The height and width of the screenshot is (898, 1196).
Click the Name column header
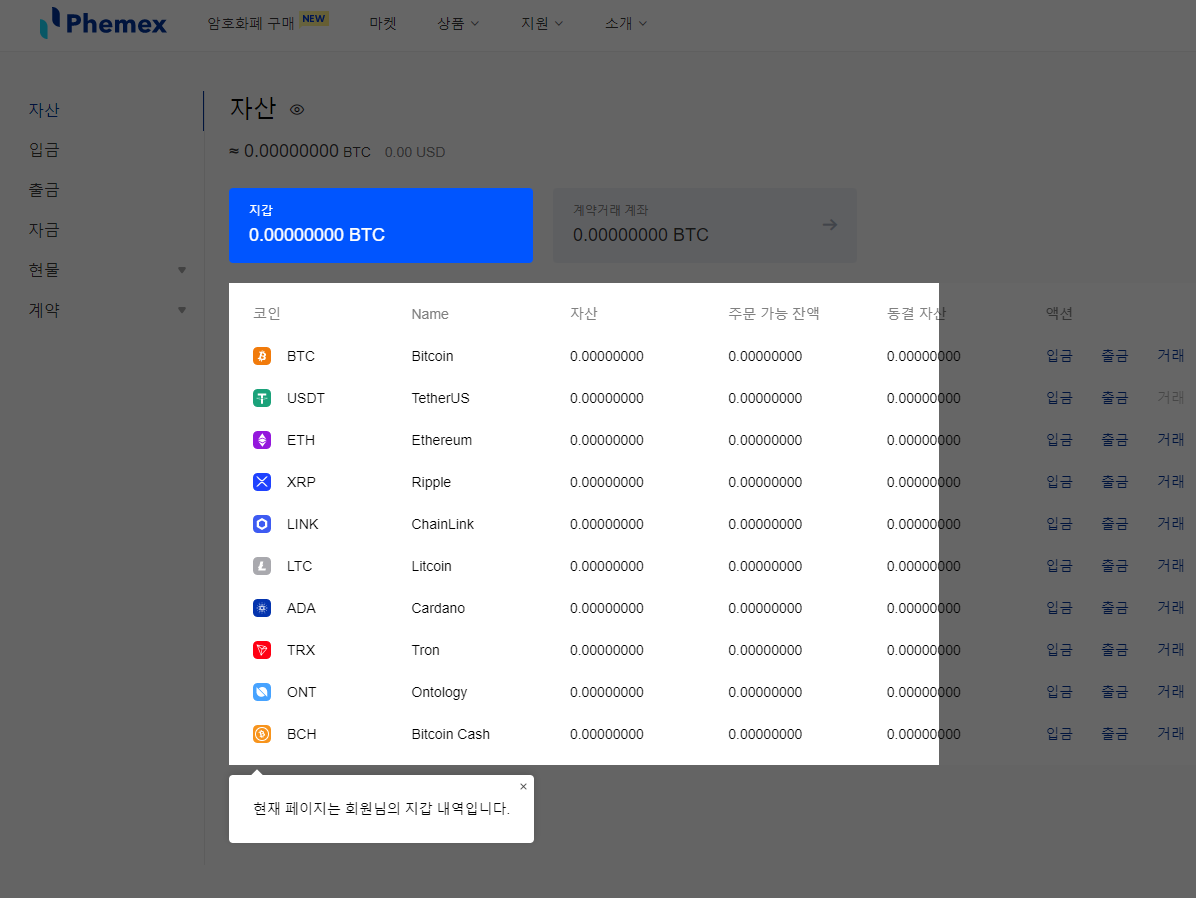tap(430, 314)
